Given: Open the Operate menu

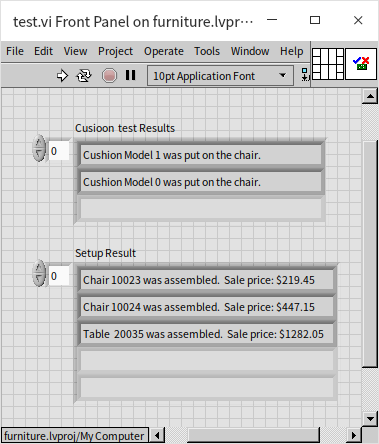Looking at the screenshot, I should click(164, 51).
